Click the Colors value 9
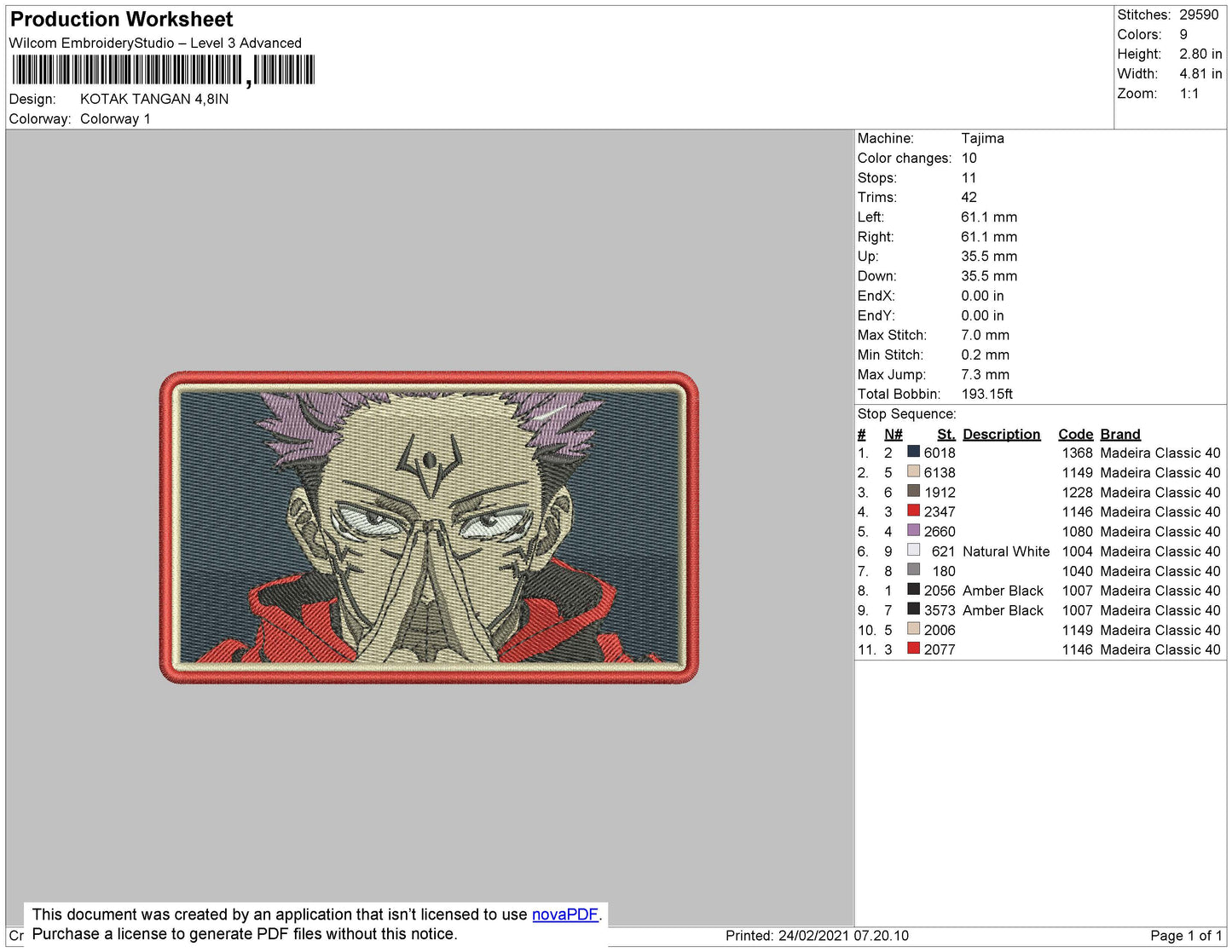Viewport: 1232px width, 952px height. click(x=1183, y=35)
